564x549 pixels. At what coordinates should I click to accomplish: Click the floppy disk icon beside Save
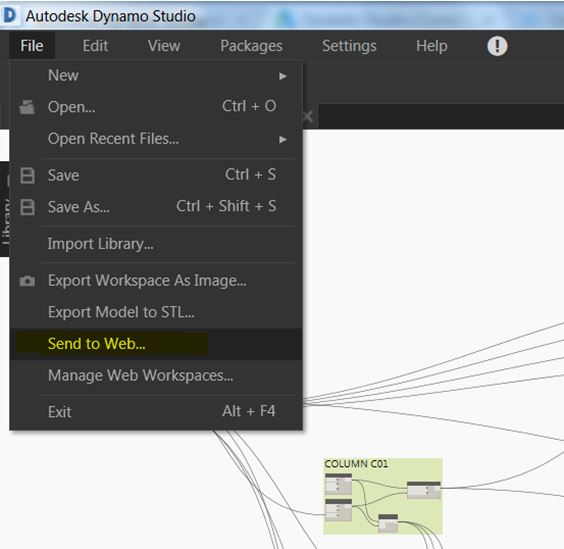point(27,176)
